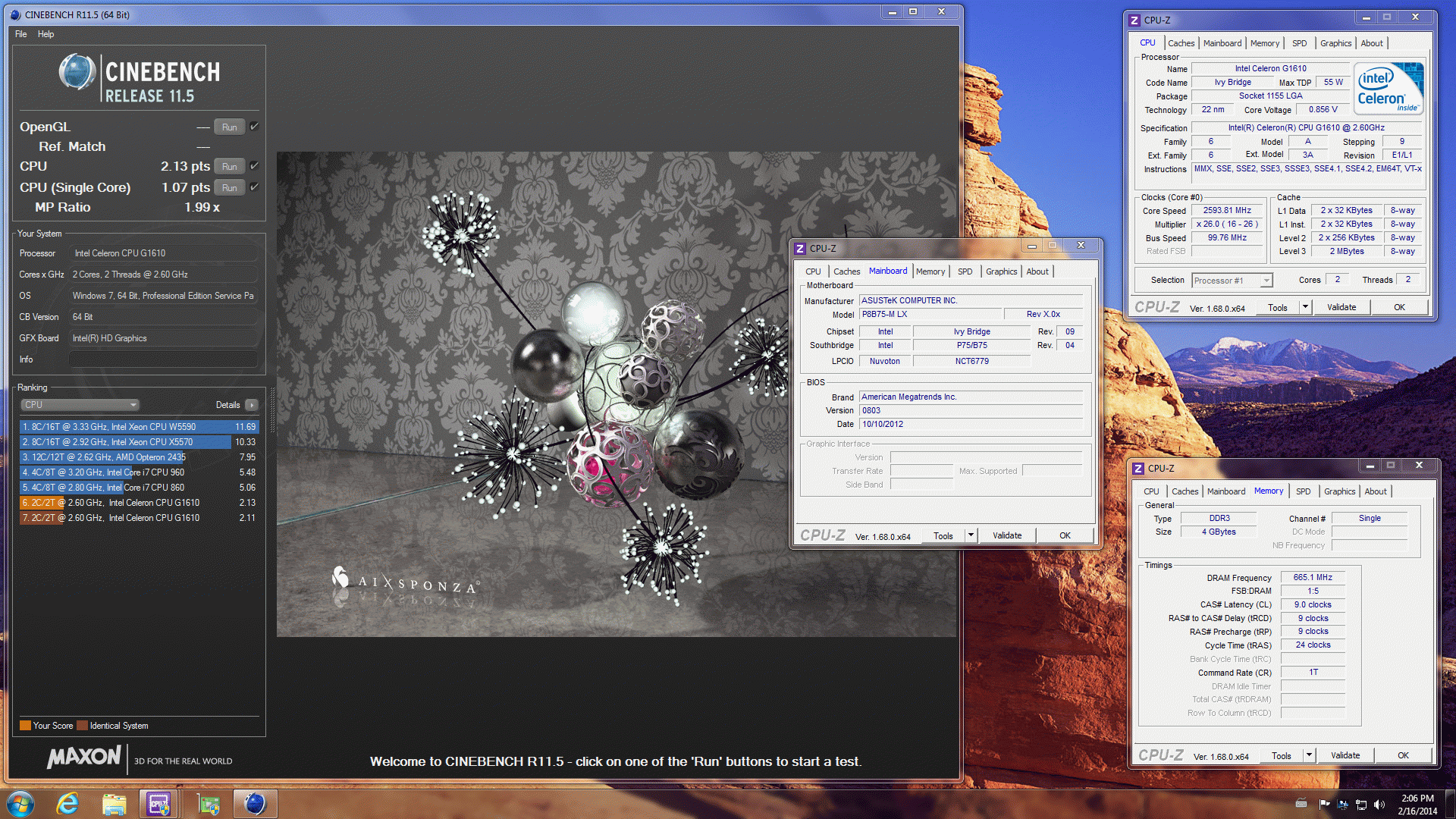The width and height of the screenshot is (1456, 819).
Task: Open the Help menu in Cinebench
Action: pyautogui.click(x=46, y=34)
